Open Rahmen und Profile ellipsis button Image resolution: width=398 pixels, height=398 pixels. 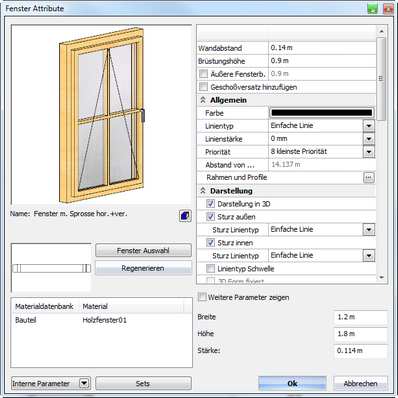[x=368, y=178]
